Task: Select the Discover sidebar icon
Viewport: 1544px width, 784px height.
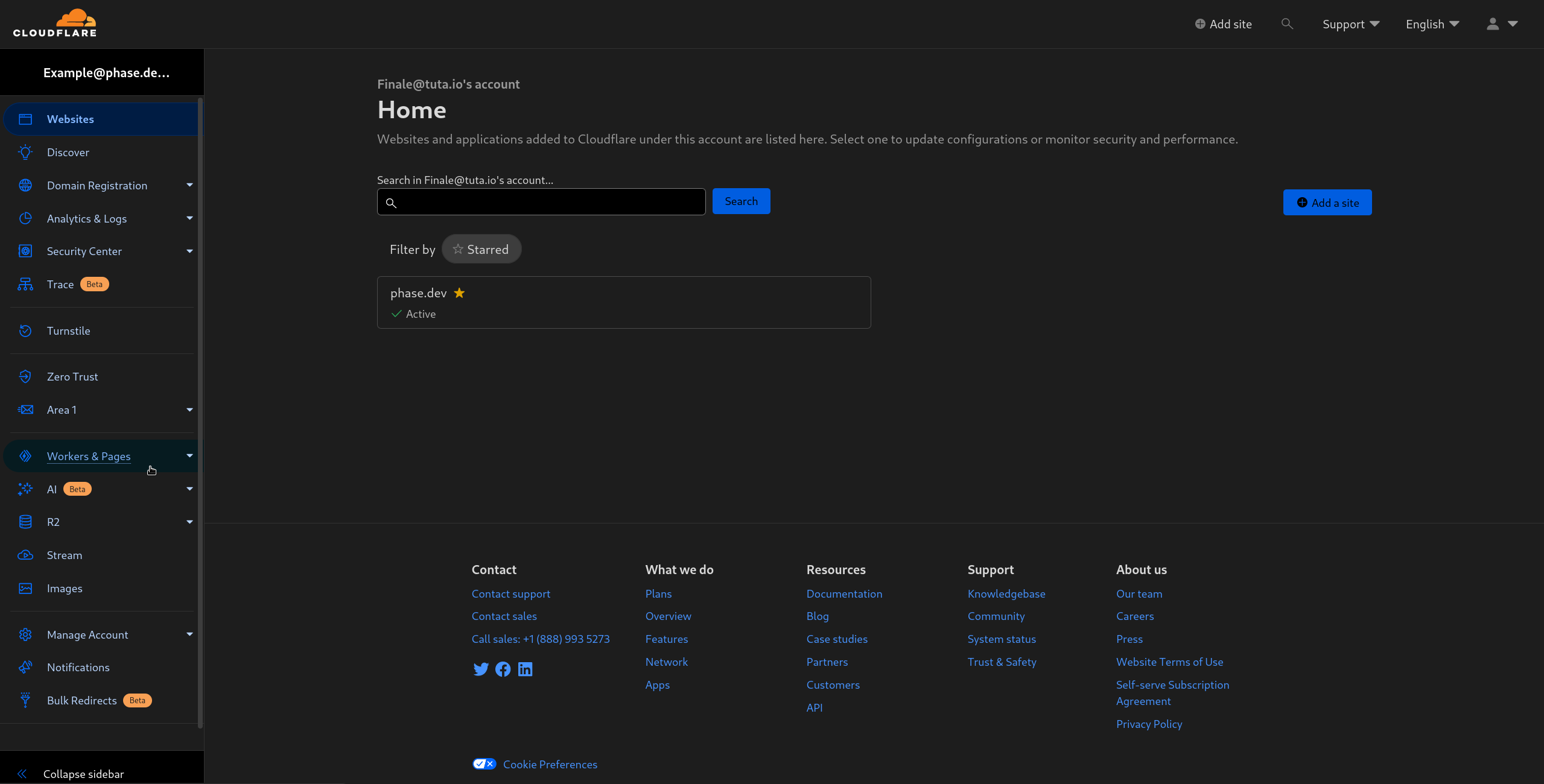Action: point(25,152)
